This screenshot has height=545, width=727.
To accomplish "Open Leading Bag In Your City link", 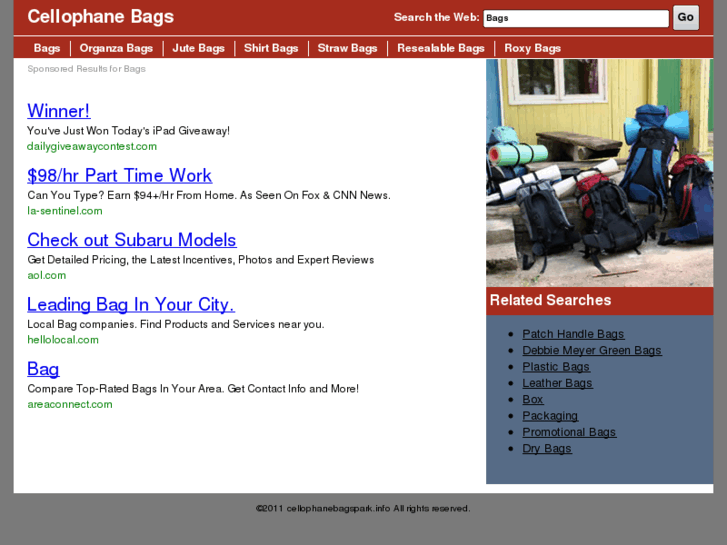I will 131,304.
